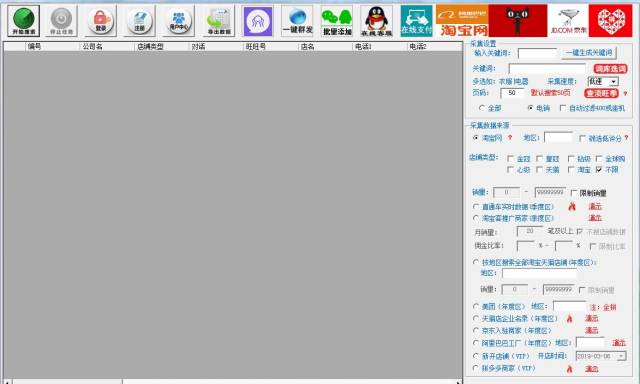Open the Tmall black cat logo
The width and height of the screenshot is (640, 384).
coord(518,20)
